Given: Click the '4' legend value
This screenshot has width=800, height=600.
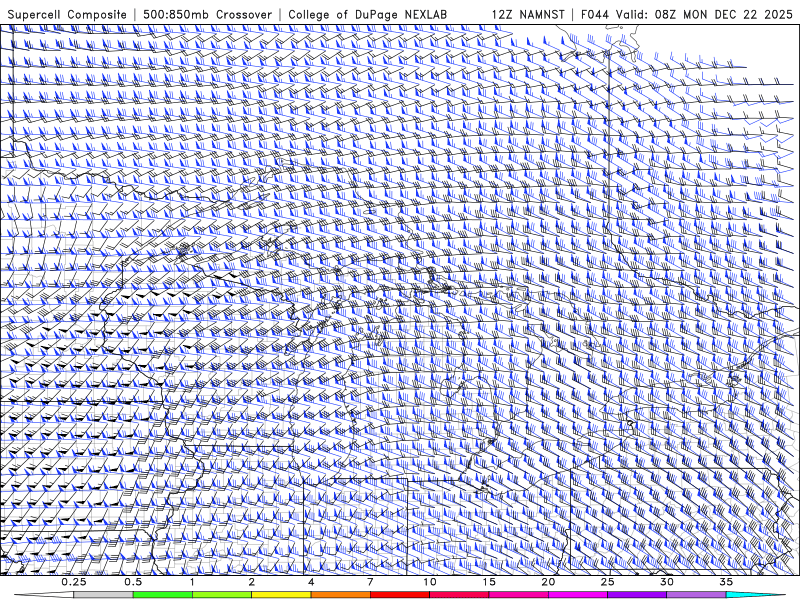Looking at the screenshot, I should coord(311,582).
